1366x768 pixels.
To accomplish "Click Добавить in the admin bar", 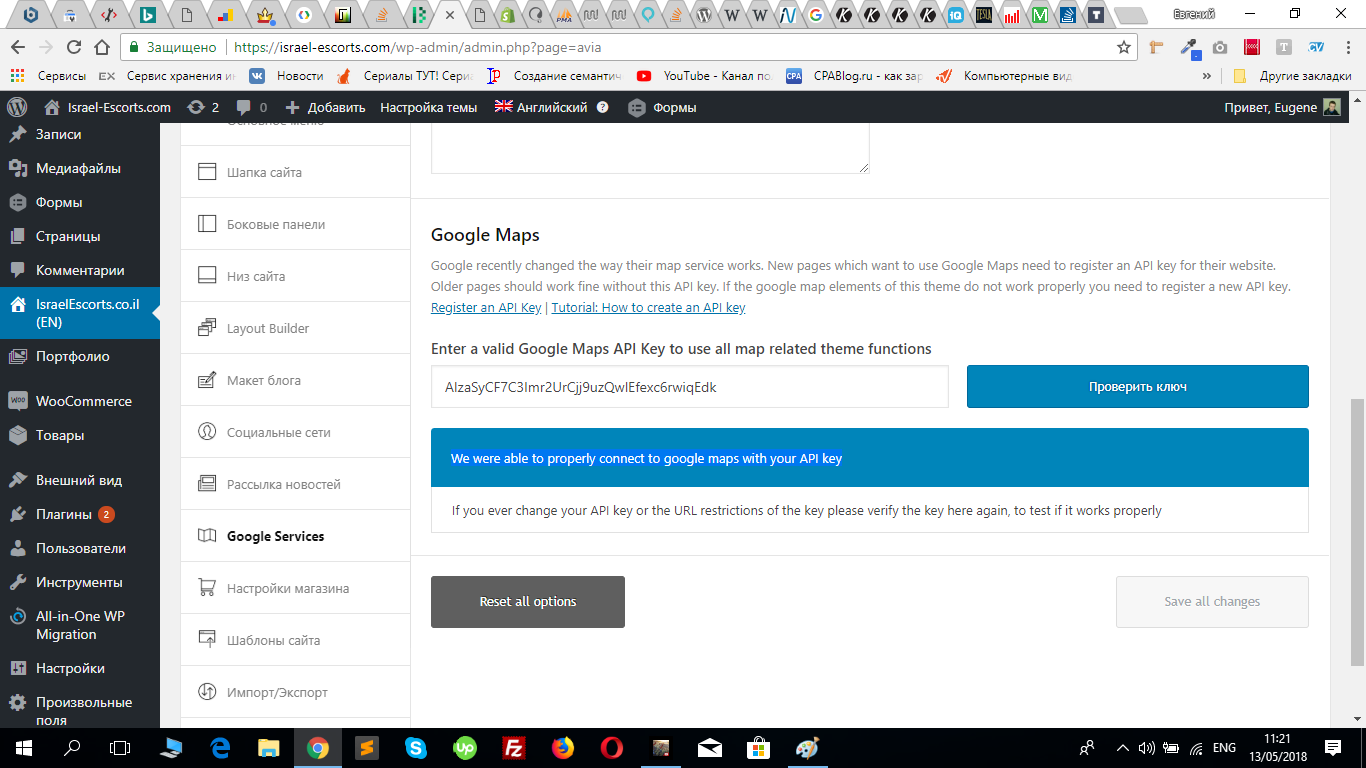I will point(325,107).
